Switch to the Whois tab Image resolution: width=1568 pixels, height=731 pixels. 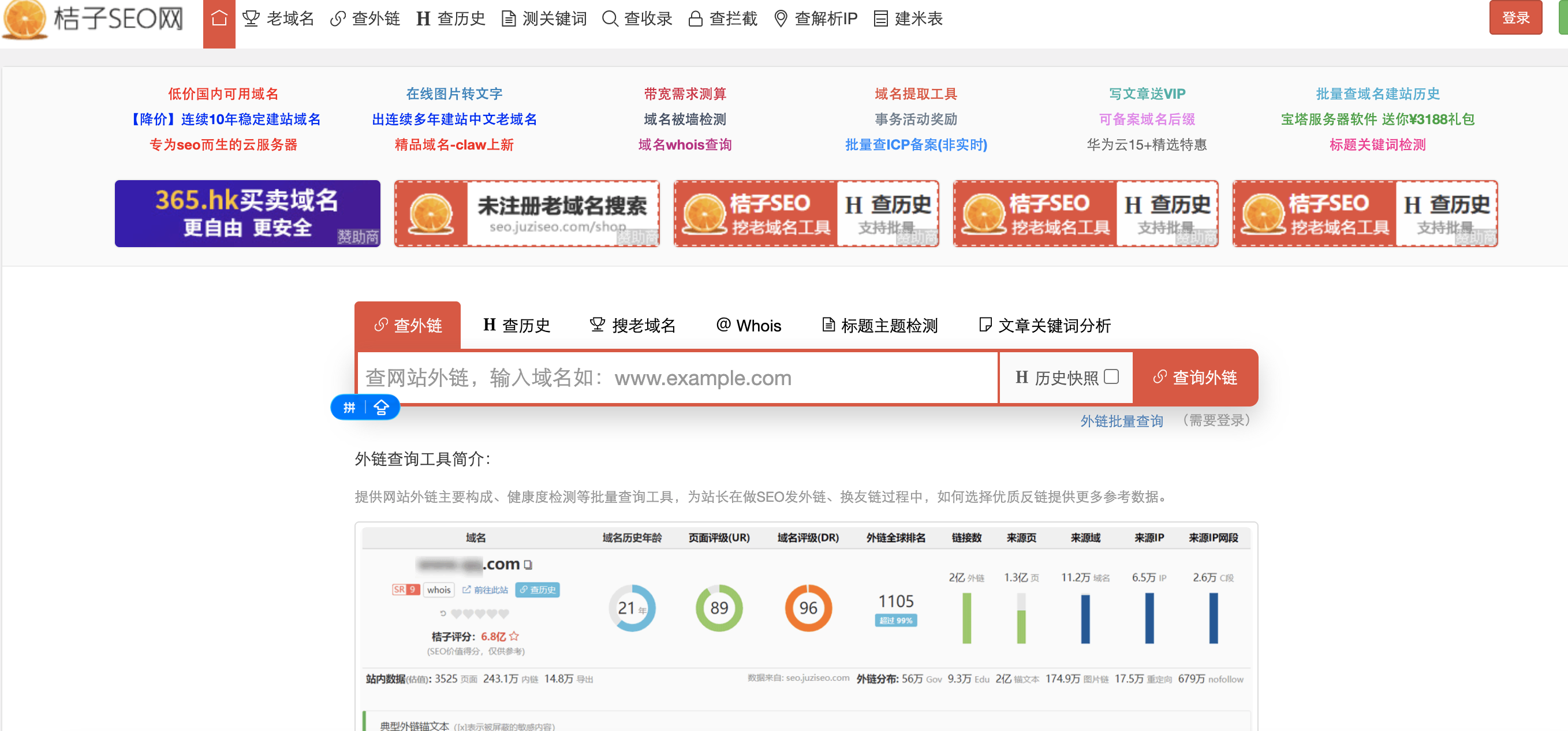click(748, 326)
